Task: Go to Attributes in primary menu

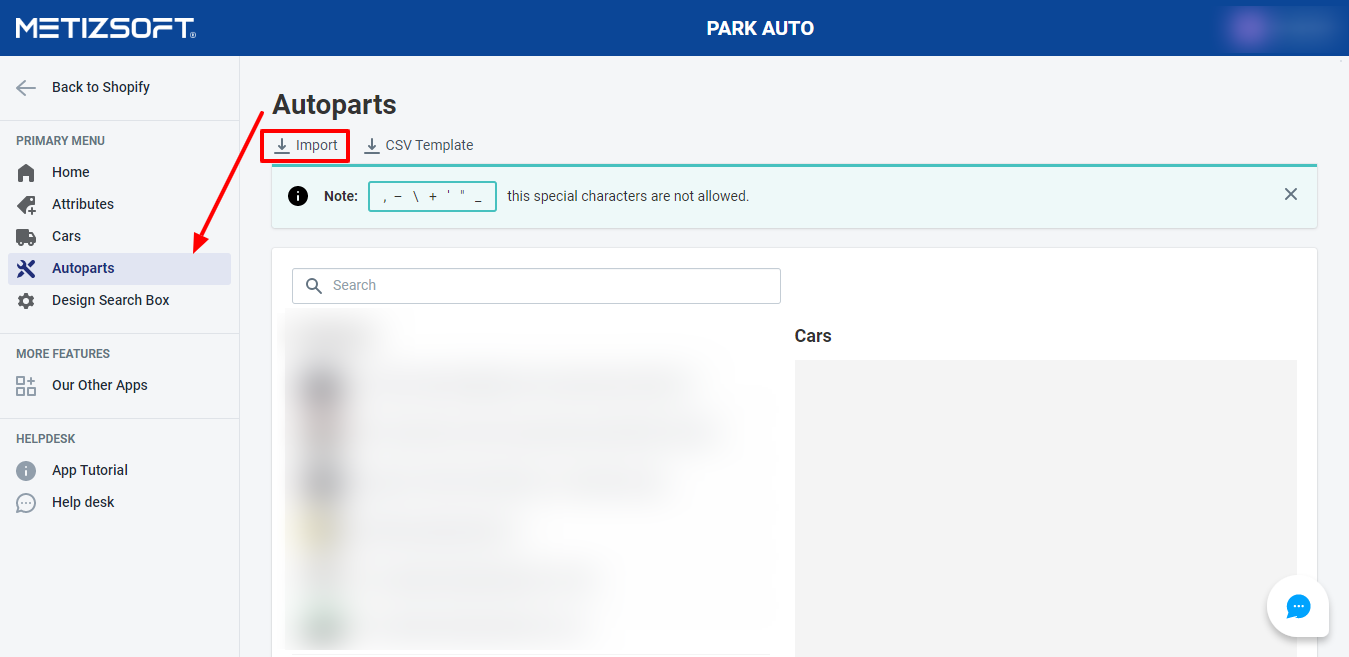Action: [x=83, y=204]
